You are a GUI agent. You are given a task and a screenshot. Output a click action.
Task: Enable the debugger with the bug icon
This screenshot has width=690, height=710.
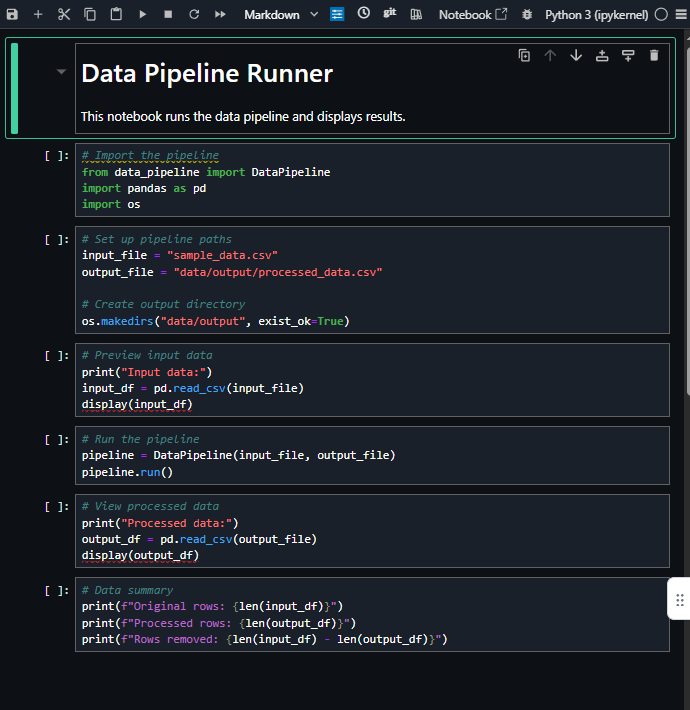pyautogui.click(x=527, y=14)
